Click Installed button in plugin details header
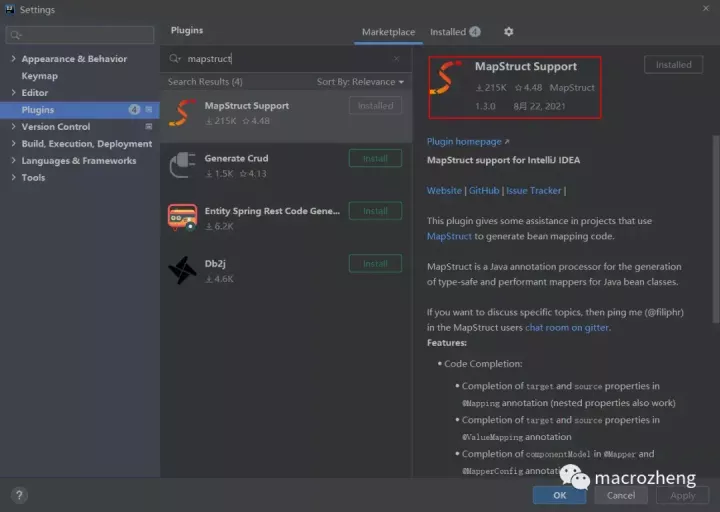Screen dimensions: 720x512 (x=673, y=65)
